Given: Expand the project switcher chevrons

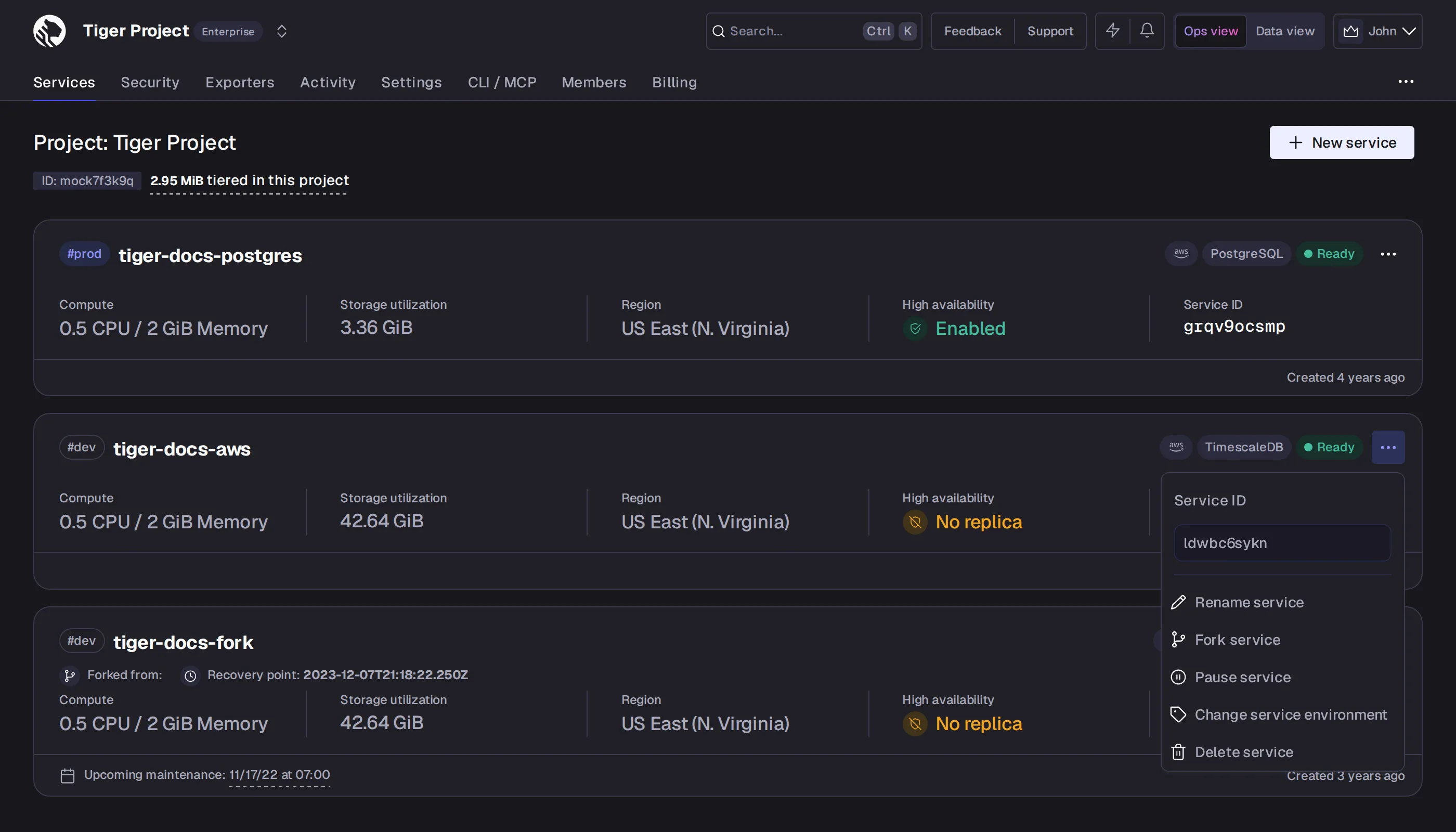Looking at the screenshot, I should 281,31.
